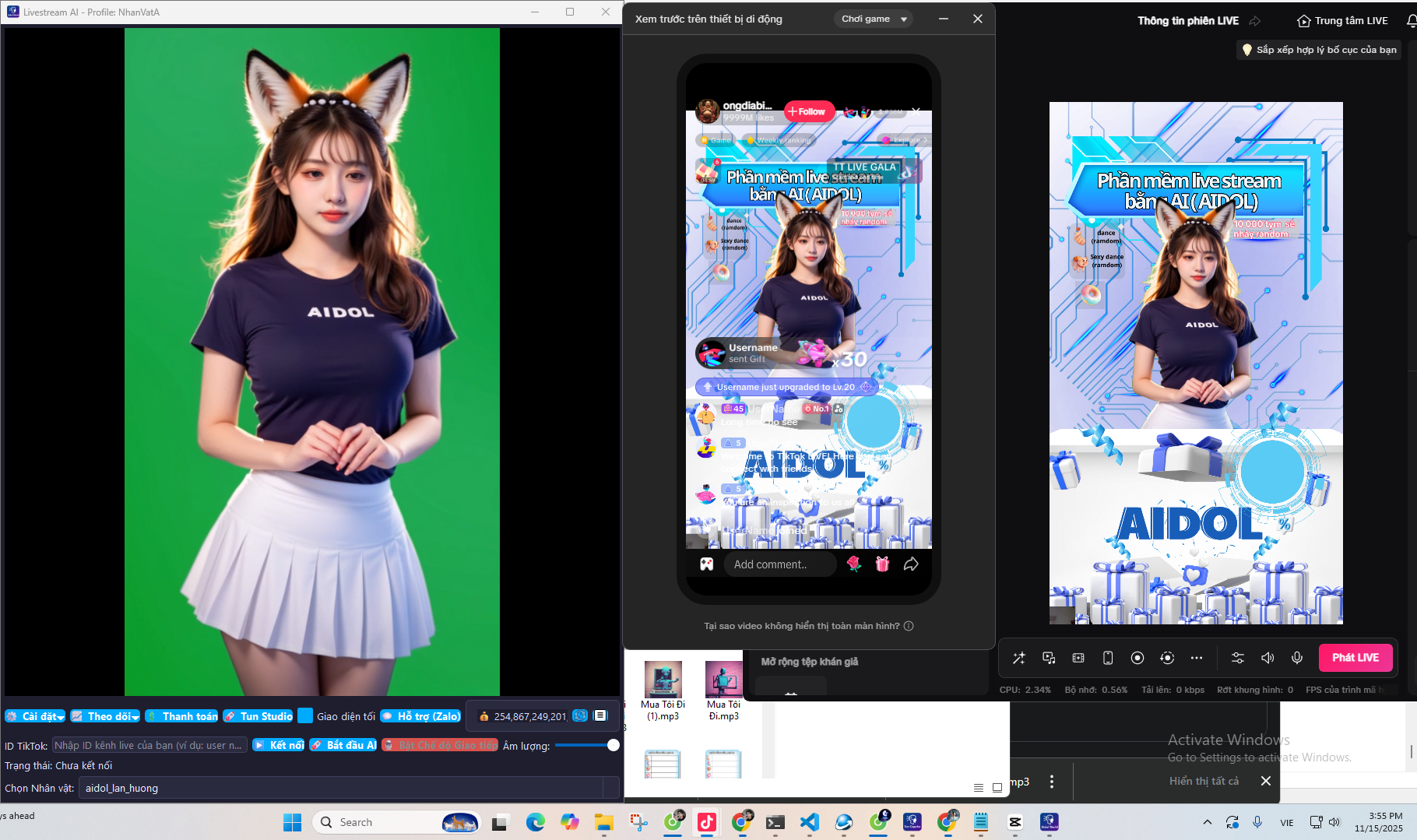Open the Chơi game preview dropdown

874,19
